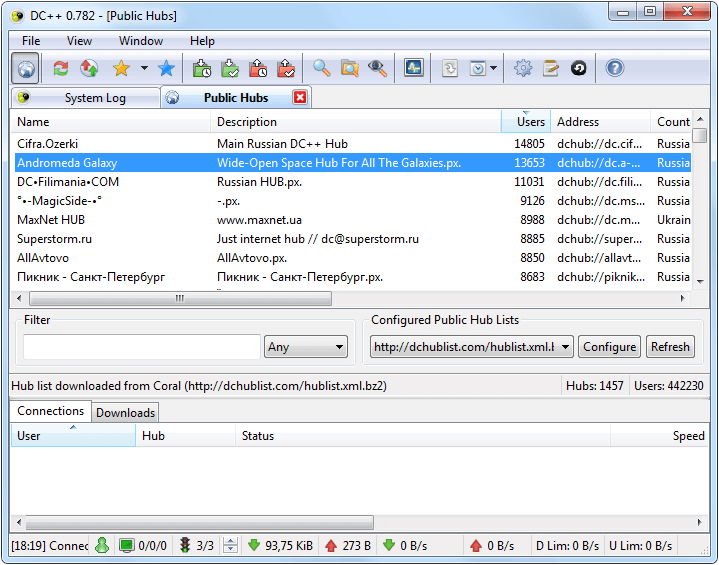Click the connections pane horizontal scrollbar thumb
The image size is (719, 565).
tap(199, 522)
